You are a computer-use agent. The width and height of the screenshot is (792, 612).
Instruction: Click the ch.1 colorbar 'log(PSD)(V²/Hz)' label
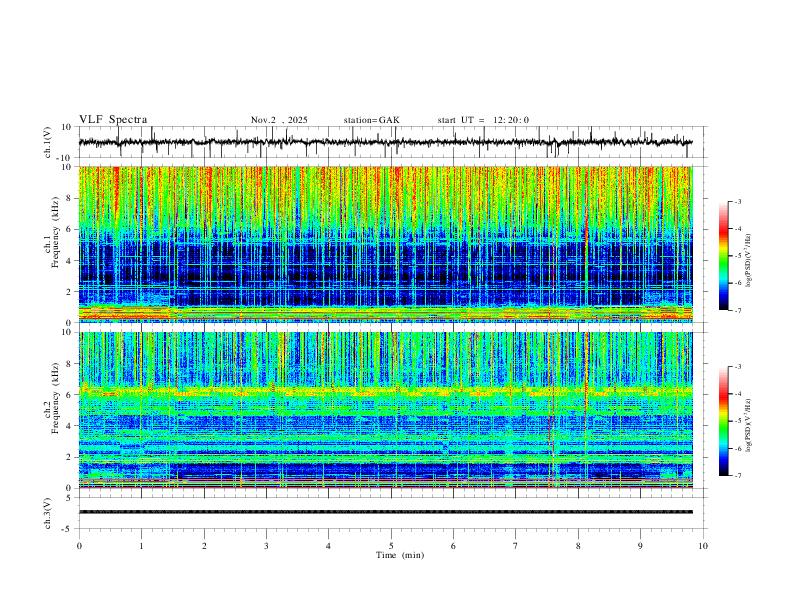(x=748, y=261)
